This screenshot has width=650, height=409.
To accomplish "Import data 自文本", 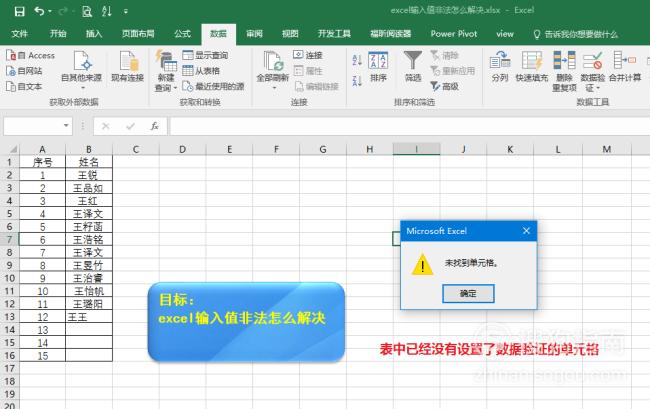I will coord(24,86).
